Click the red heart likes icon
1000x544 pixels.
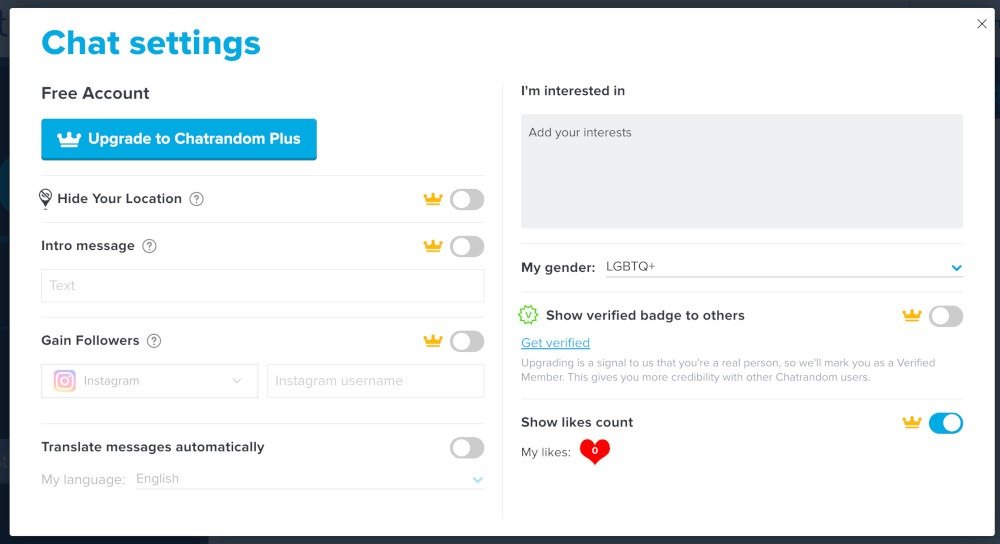[595, 452]
